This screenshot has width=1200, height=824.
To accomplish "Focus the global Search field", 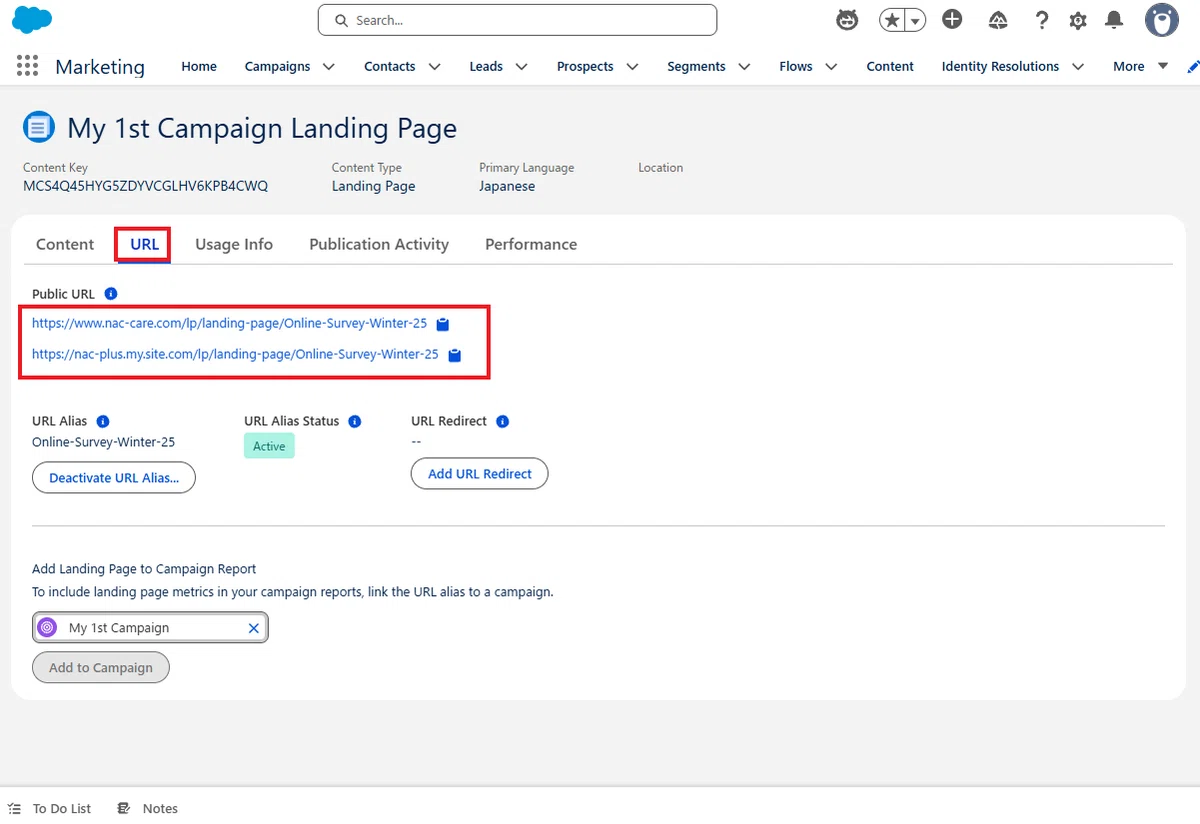I will pos(517,20).
